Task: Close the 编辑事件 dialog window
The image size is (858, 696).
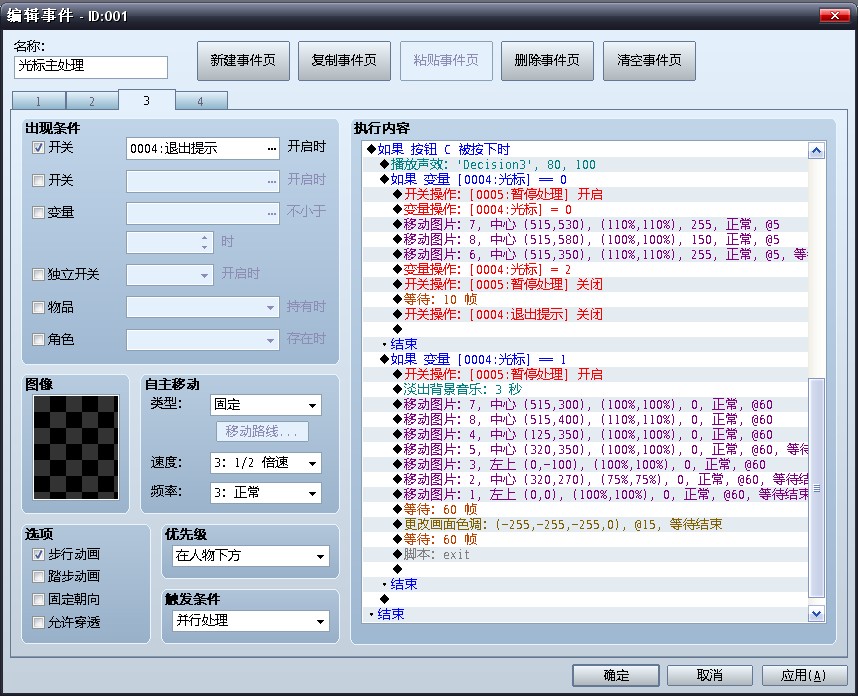Action: point(834,15)
